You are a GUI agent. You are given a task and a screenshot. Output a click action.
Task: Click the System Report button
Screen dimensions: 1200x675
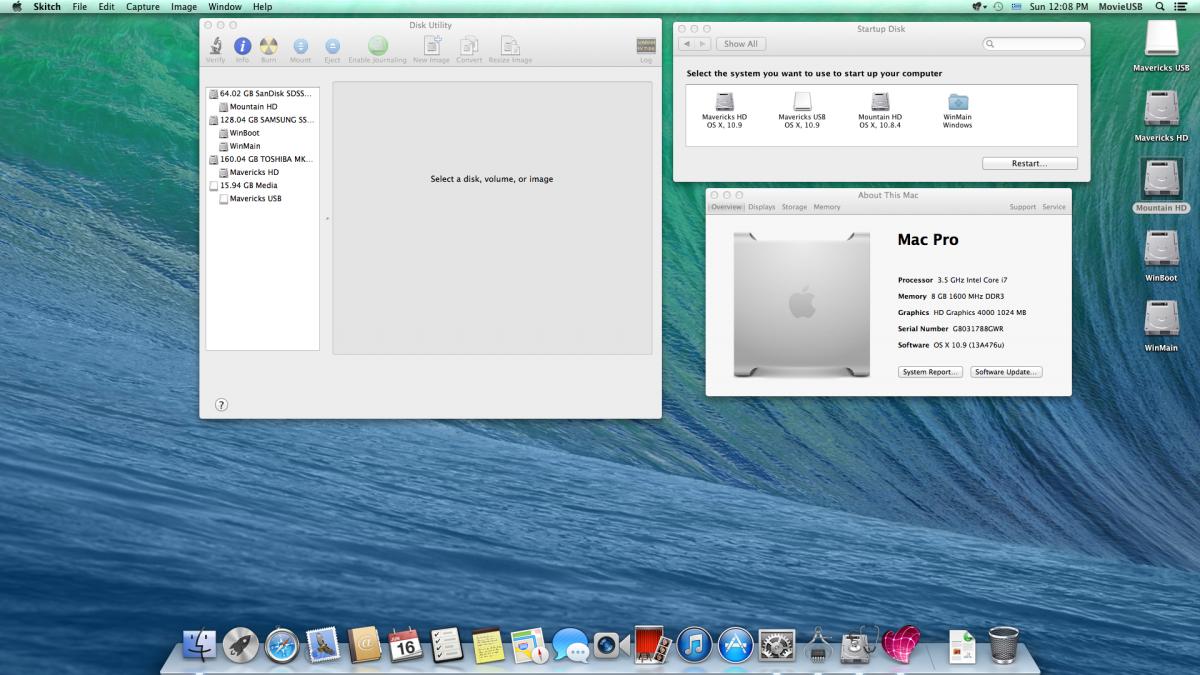pyautogui.click(x=930, y=372)
